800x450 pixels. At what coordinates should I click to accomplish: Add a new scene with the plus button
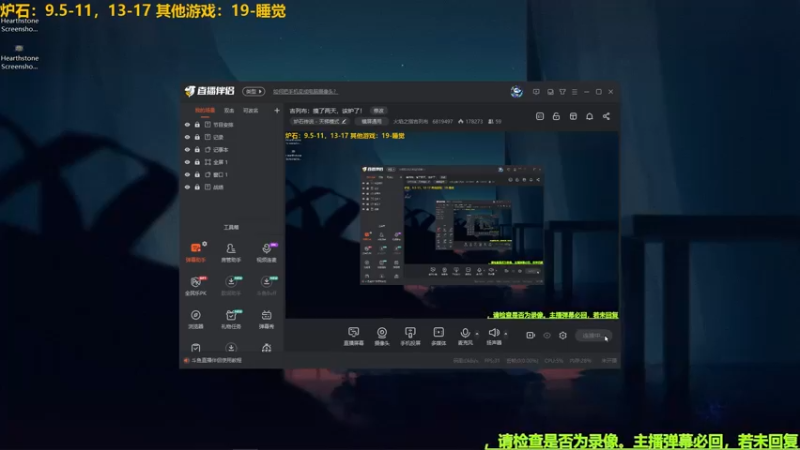[x=277, y=110]
